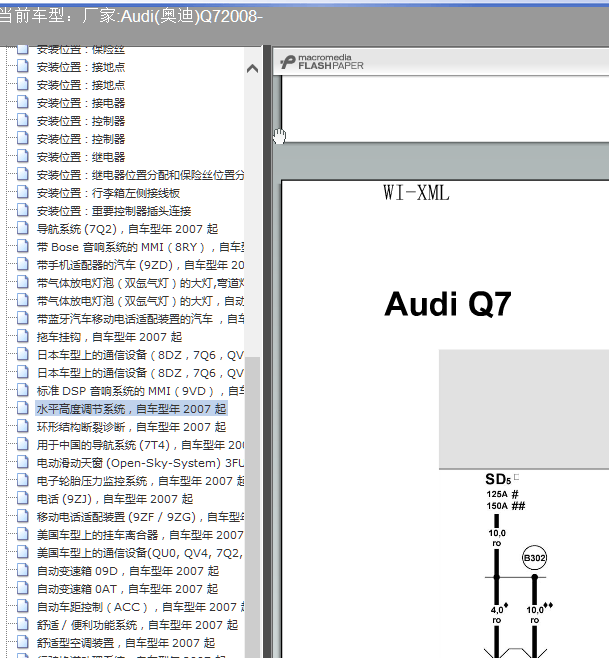Screen dimensions: 609x658
Task: Open 带蓝牙汽车移动电话适配装置的汽车 entry
Action: click(140, 319)
